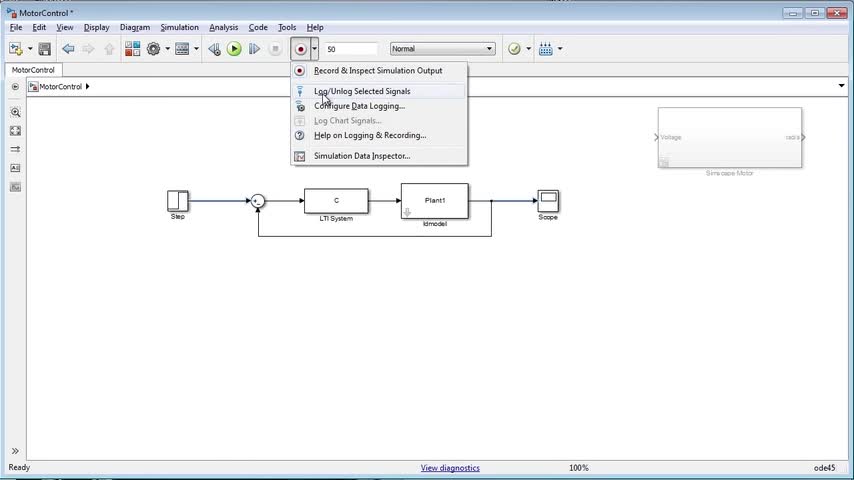Select the faded Simscape Motor block

click(x=729, y=137)
